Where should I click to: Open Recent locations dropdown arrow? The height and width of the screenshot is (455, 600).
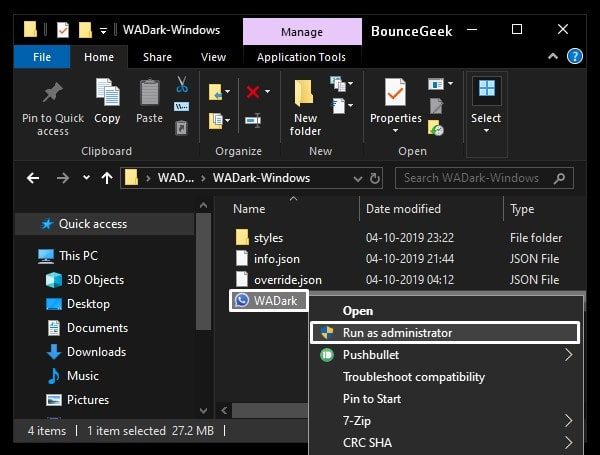point(86,178)
